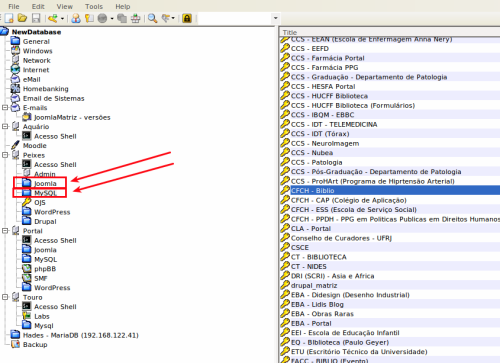This screenshot has height=363, width=500.
Task: Click the Title column header
Action: [389, 32]
